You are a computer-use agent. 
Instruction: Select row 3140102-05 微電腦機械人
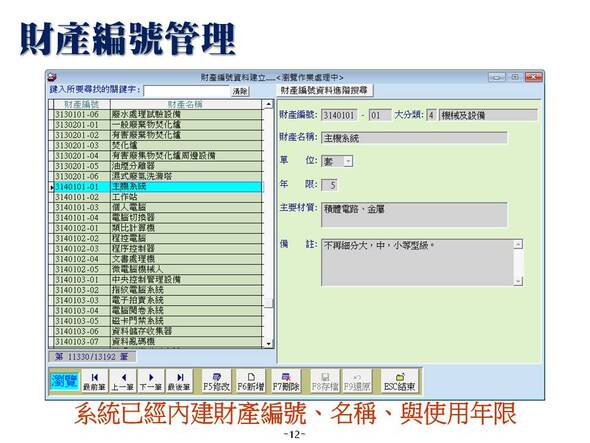[x=158, y=269]
